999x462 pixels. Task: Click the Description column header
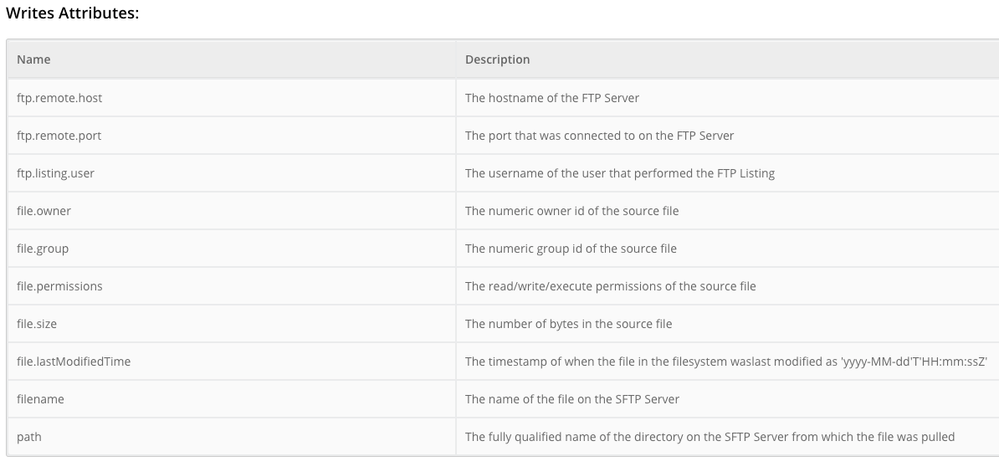497,59
